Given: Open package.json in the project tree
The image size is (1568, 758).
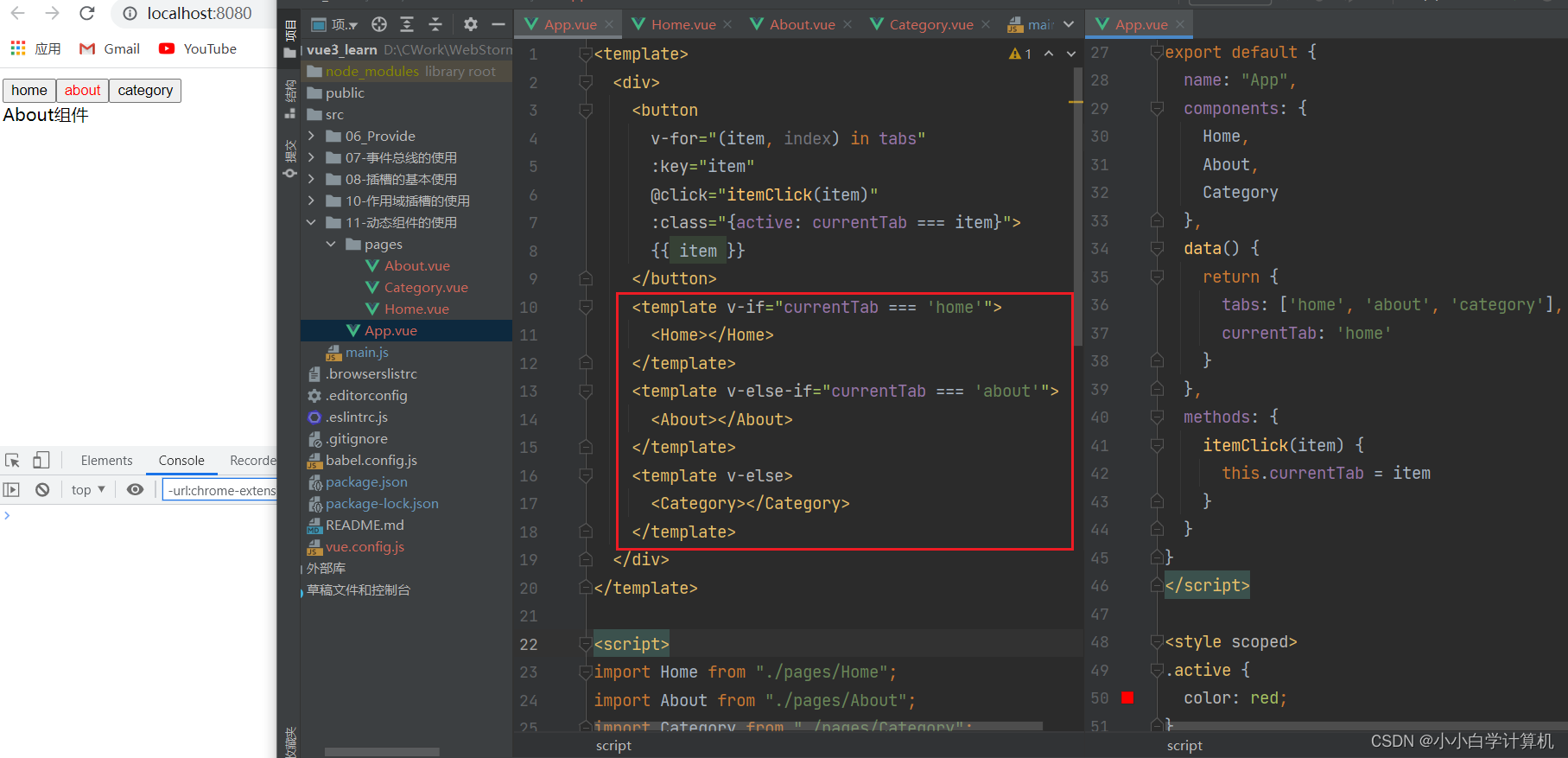Looking at the screenshot, I should pyautogui.click(x=366, y=481).
